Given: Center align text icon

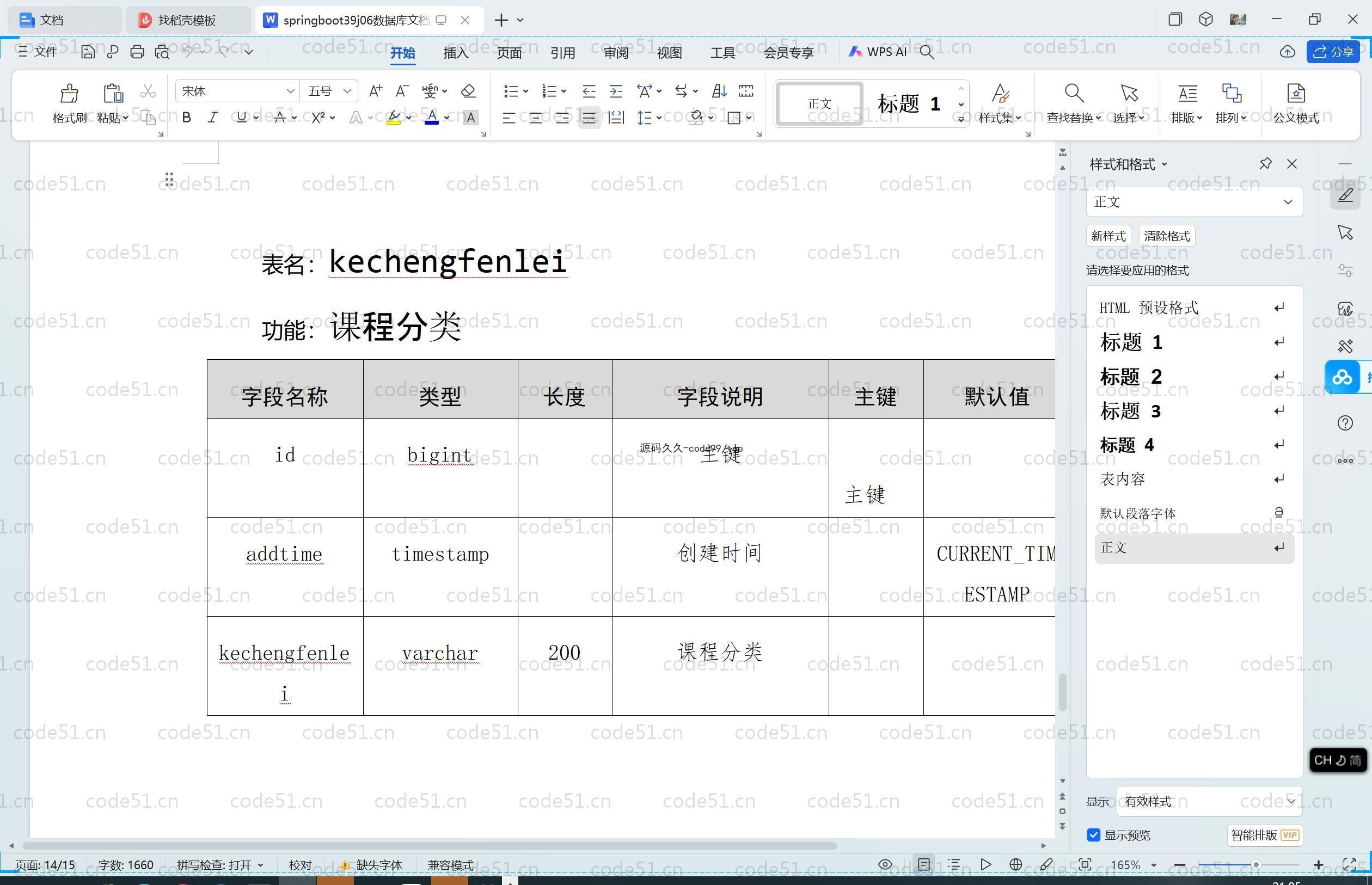Looking at the screenshot, I should (x=535, y=118).
